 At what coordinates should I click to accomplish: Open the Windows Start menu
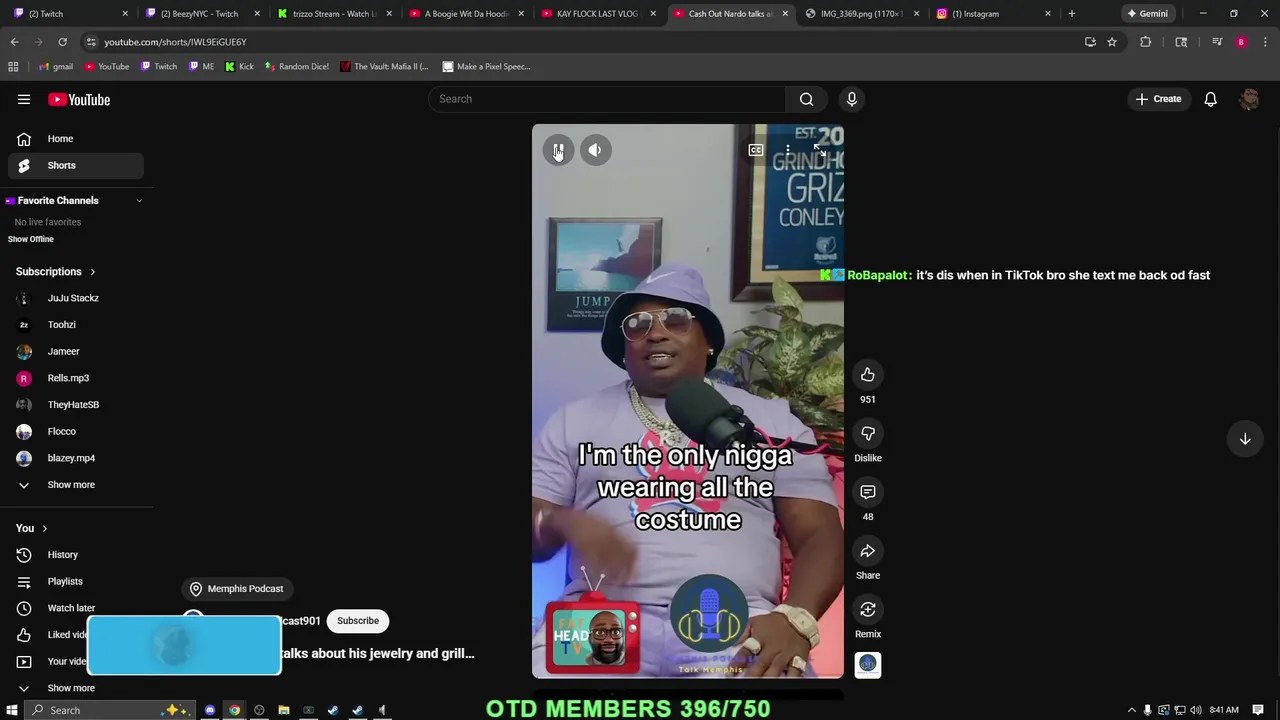tap(11, 710)
